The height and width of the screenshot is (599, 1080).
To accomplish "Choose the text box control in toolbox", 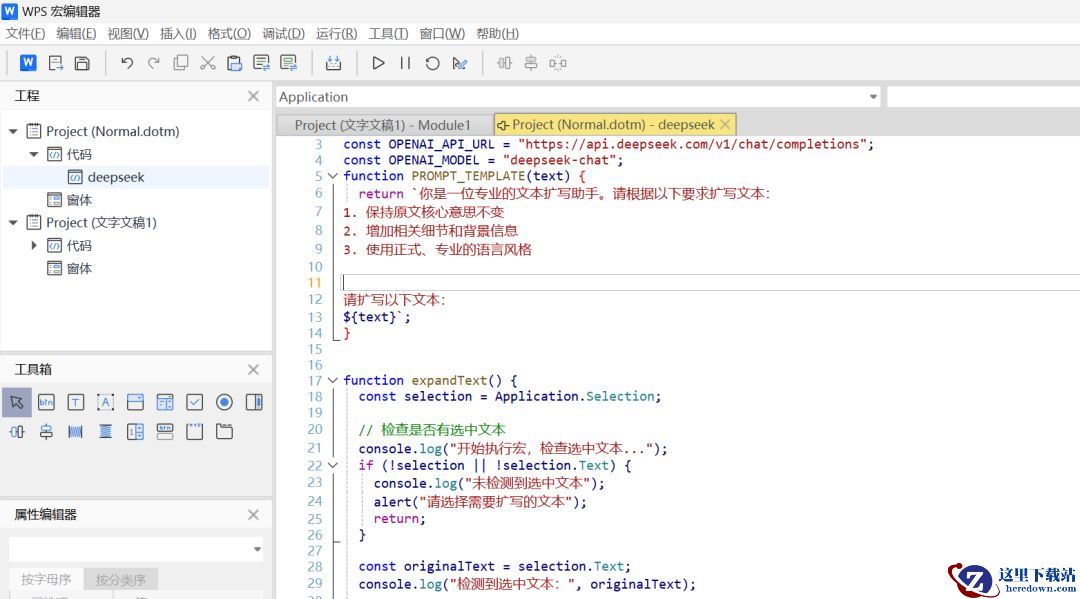I will click(76, 402).
